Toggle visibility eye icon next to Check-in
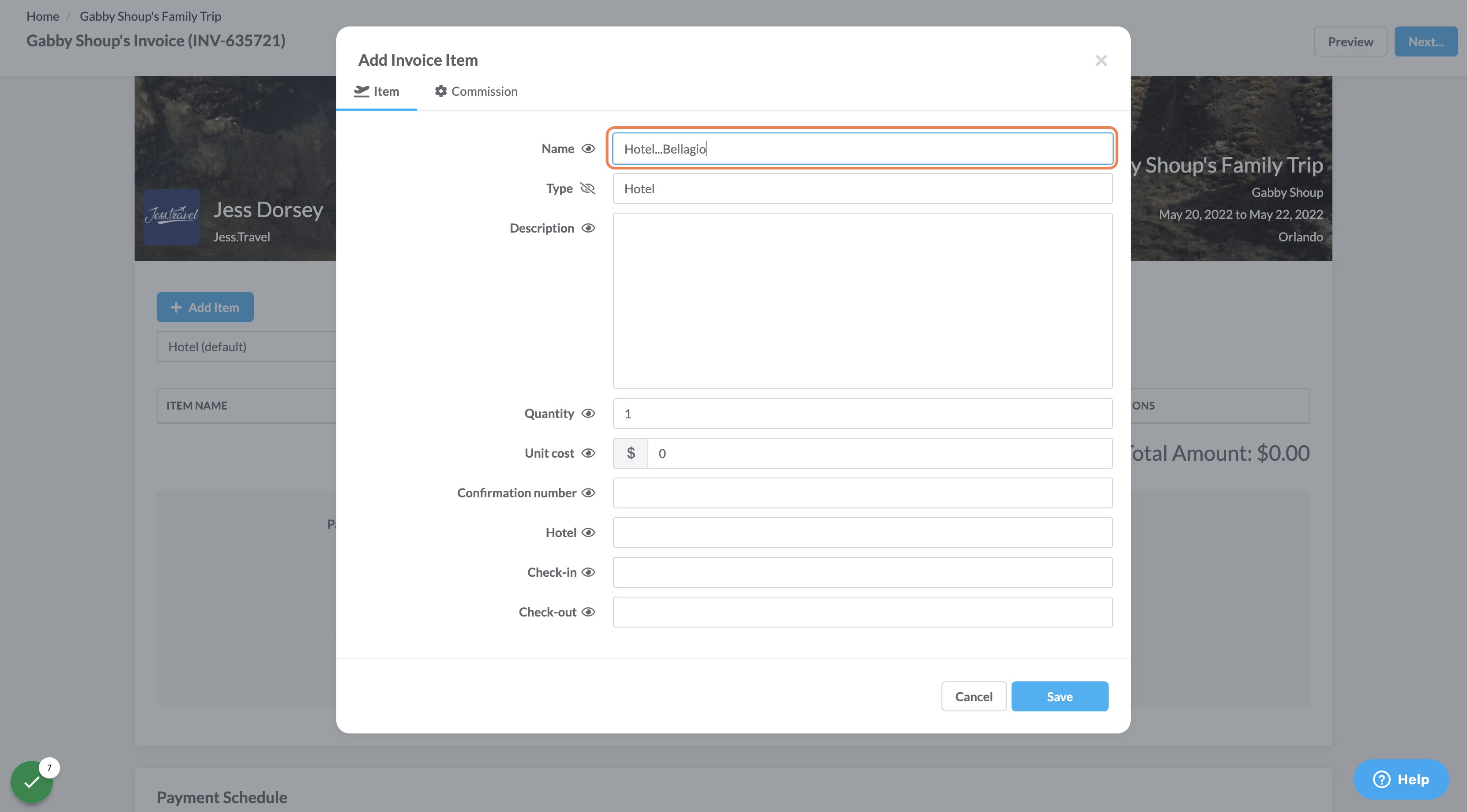 coord(588,572)
